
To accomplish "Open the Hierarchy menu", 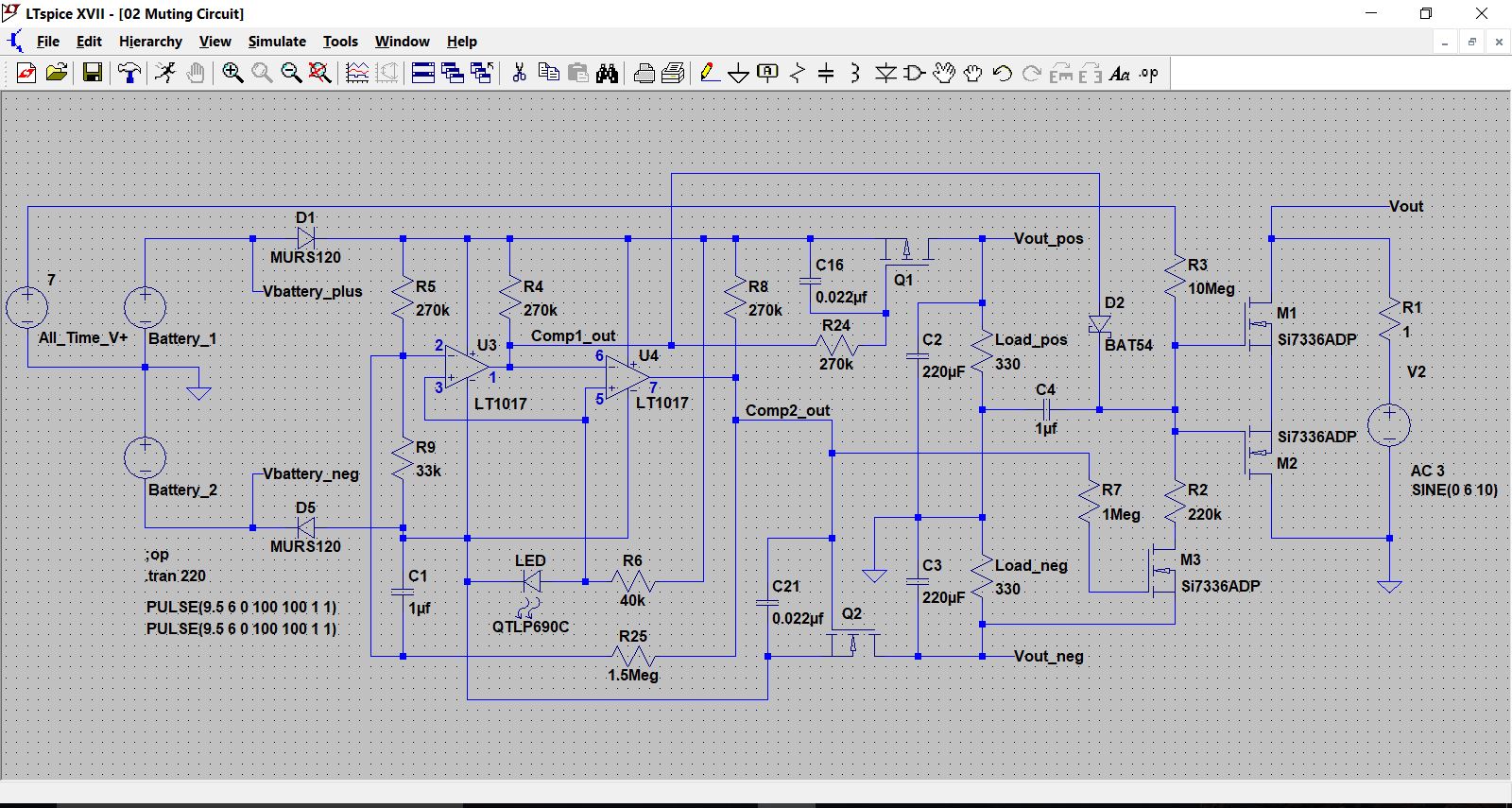I will 150,42.
